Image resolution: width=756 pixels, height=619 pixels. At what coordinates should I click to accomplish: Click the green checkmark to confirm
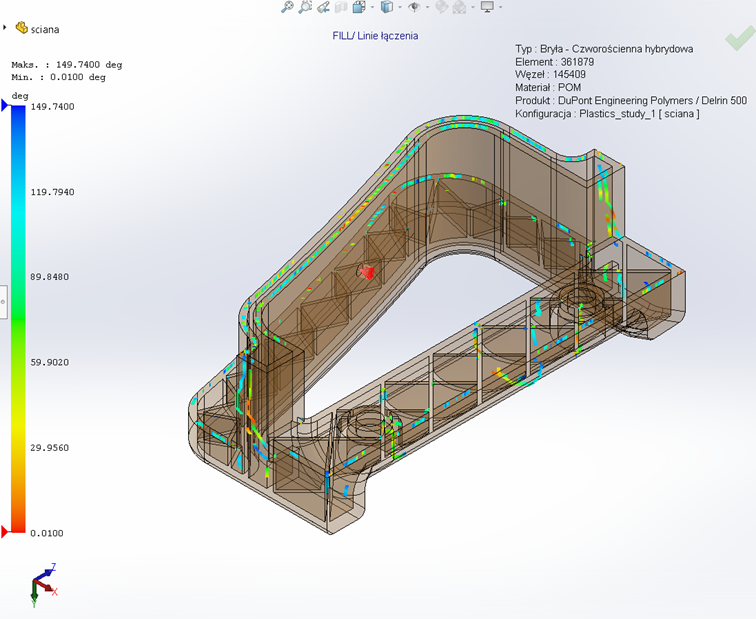740,38
